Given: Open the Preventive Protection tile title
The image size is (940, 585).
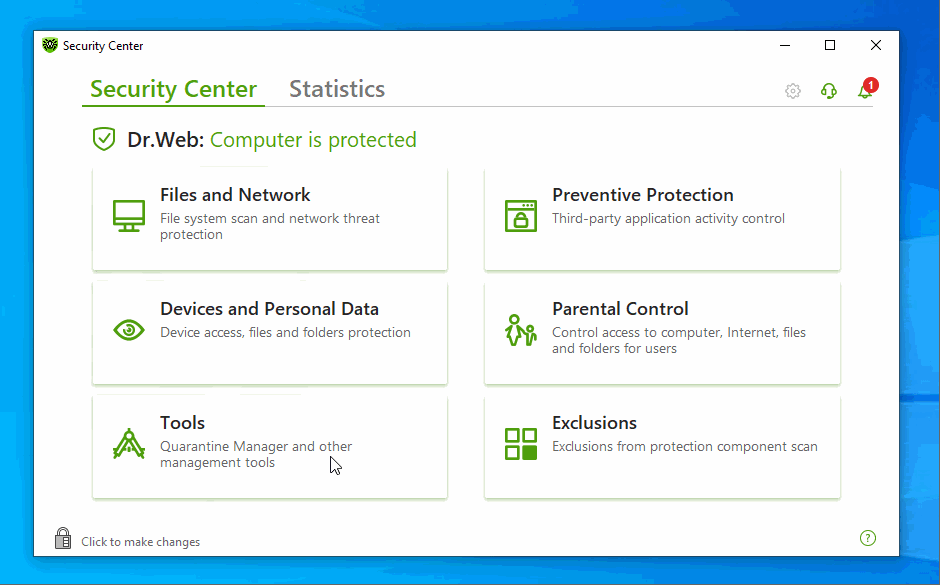Looking at the screenshot, I should pos(643,195).
